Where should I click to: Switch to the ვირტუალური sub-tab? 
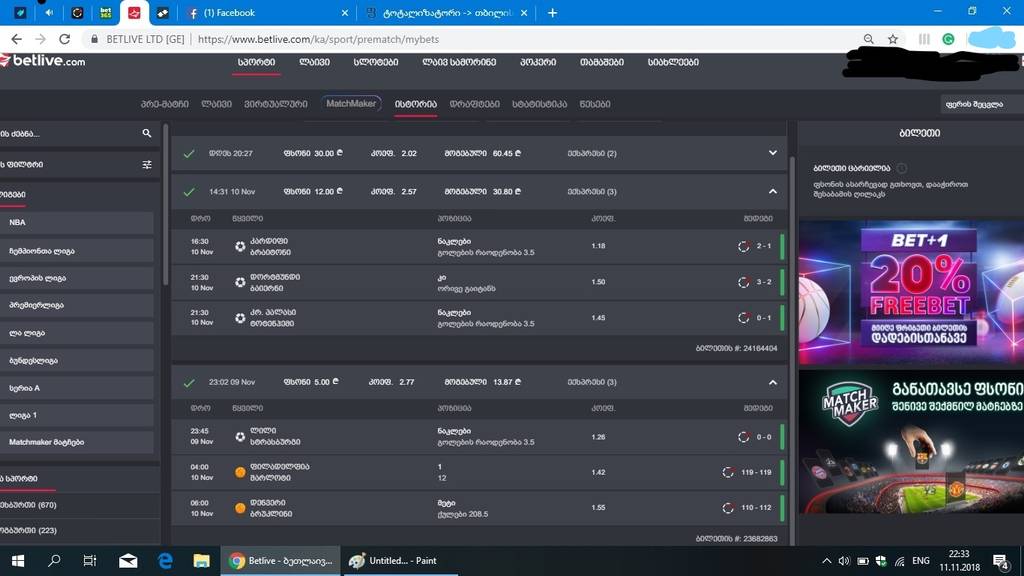[276, 104]
